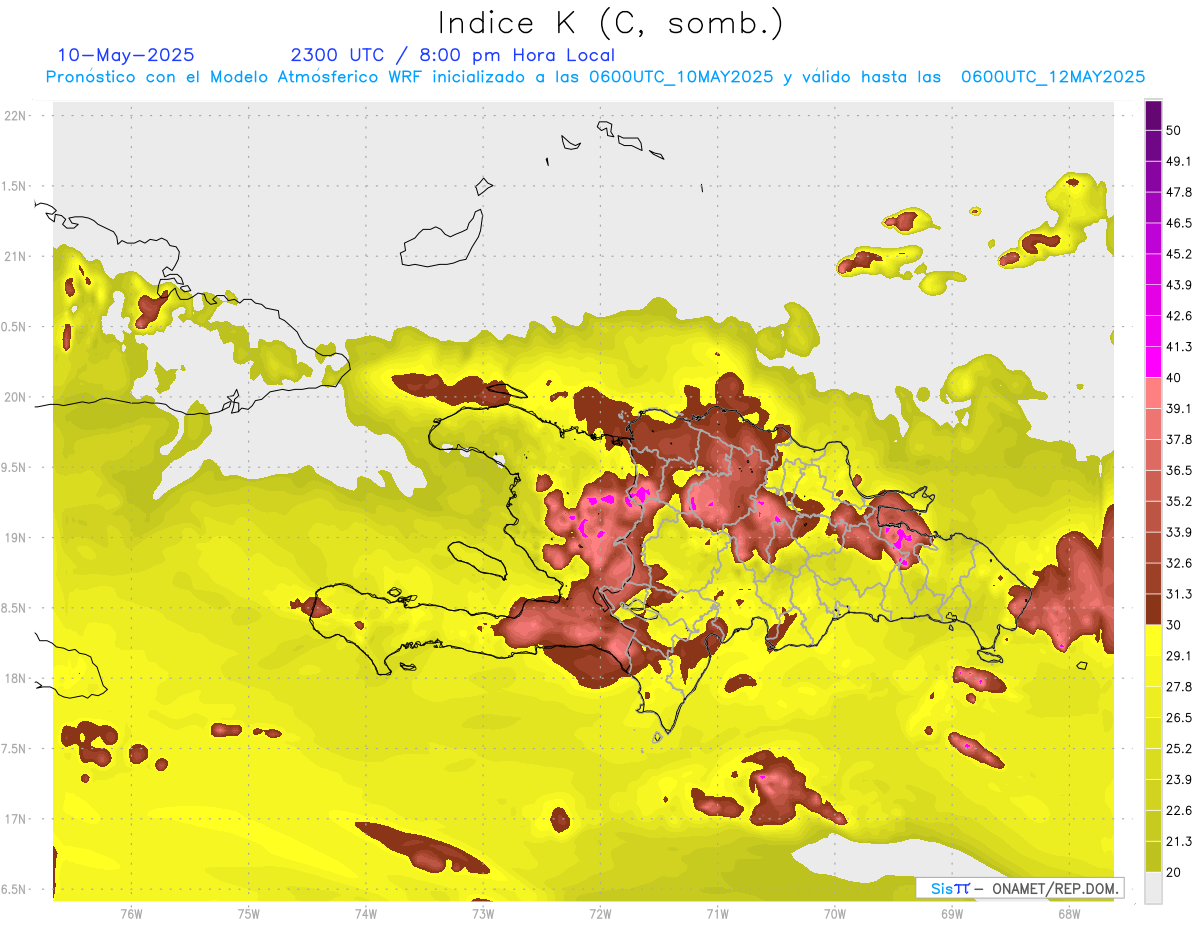
Task: Click the '21N' latitude axis label
Action: pyautogui.click(x=17, y=256)
